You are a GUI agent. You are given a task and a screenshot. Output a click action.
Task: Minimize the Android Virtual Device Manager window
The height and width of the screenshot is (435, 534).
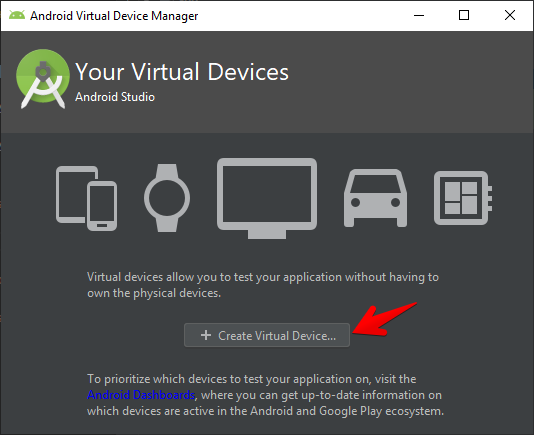coord(419,15)
